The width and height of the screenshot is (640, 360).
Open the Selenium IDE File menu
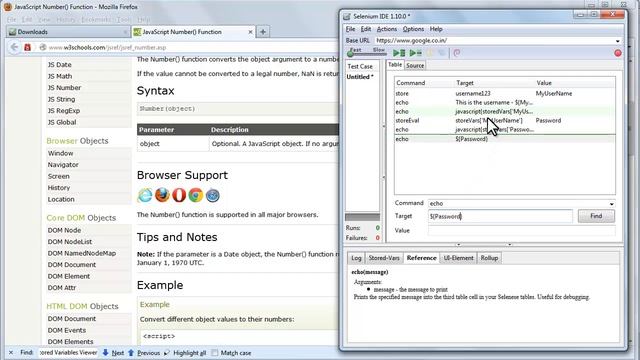350,29
